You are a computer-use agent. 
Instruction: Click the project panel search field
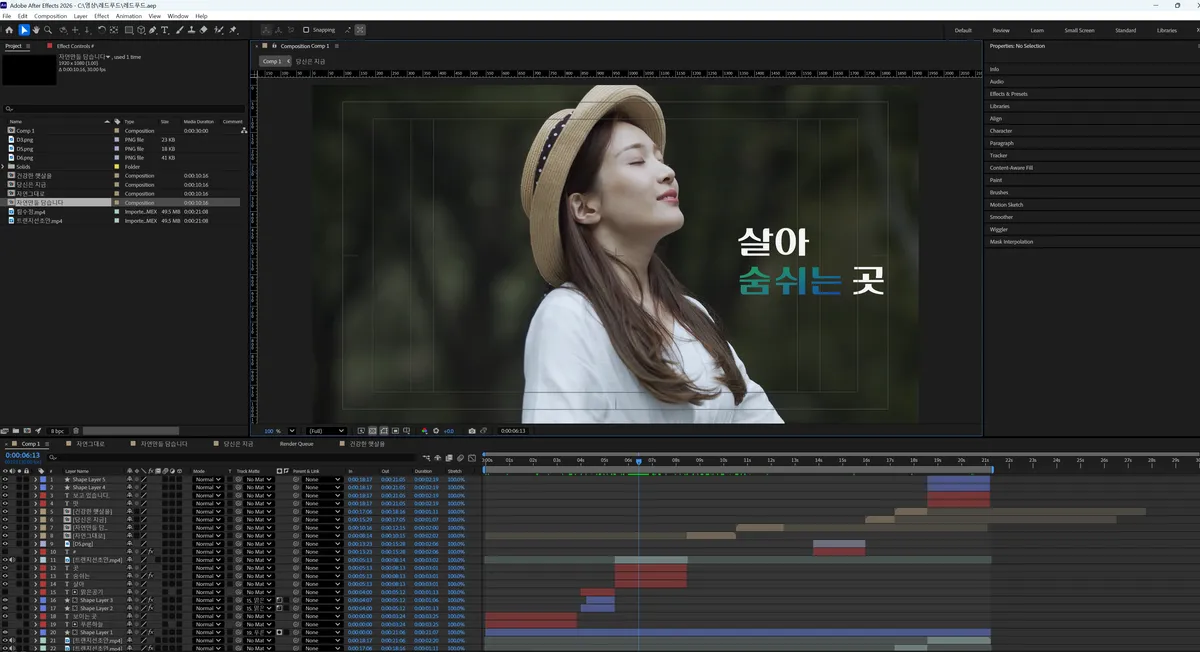124,108
